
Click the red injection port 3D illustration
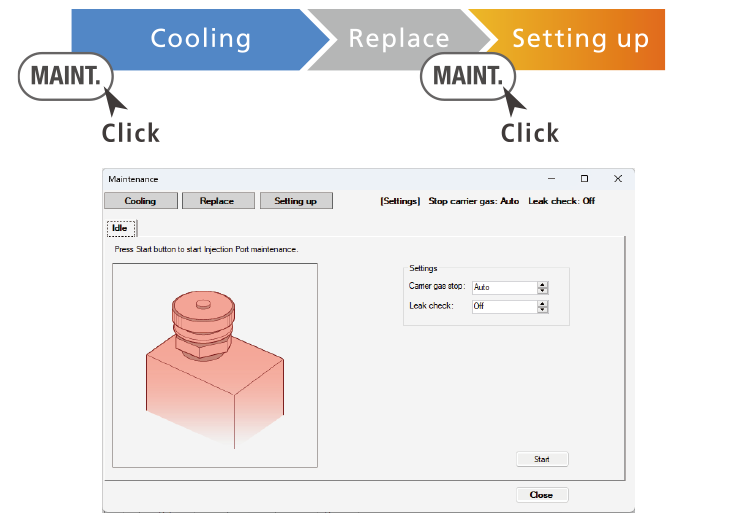coord(215,365)
